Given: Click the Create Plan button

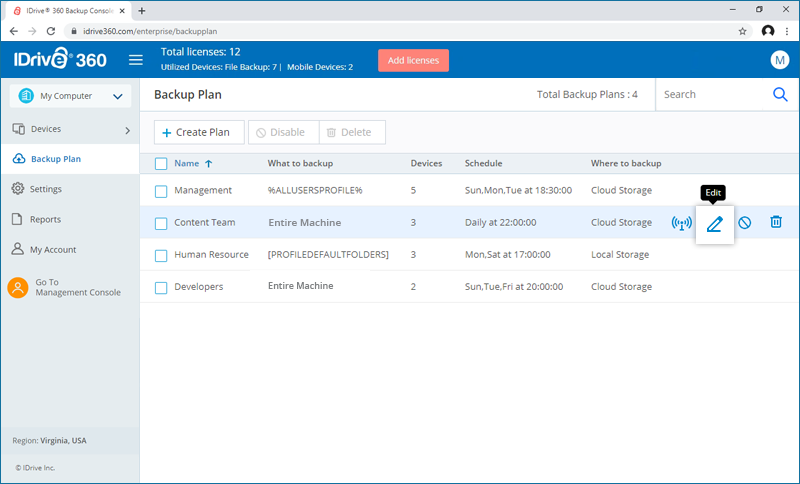Looking at the screenshot, I should [199, 132].
